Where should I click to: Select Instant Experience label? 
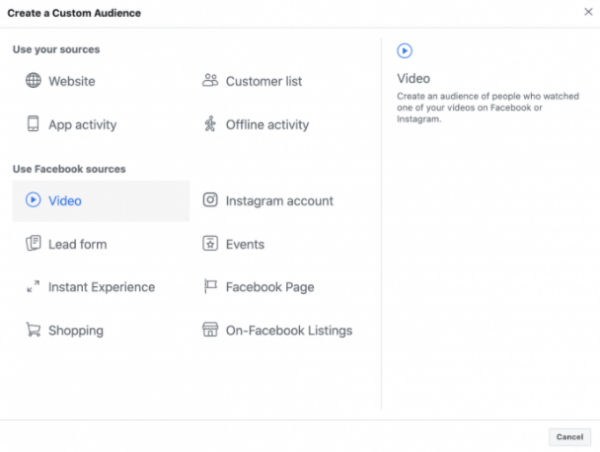101,287
